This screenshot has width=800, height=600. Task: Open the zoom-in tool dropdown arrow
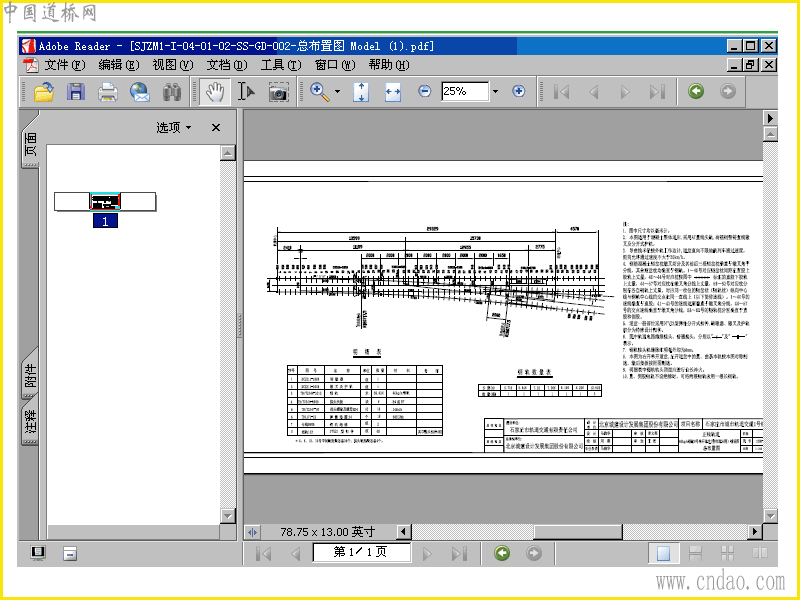pos(337,91)
